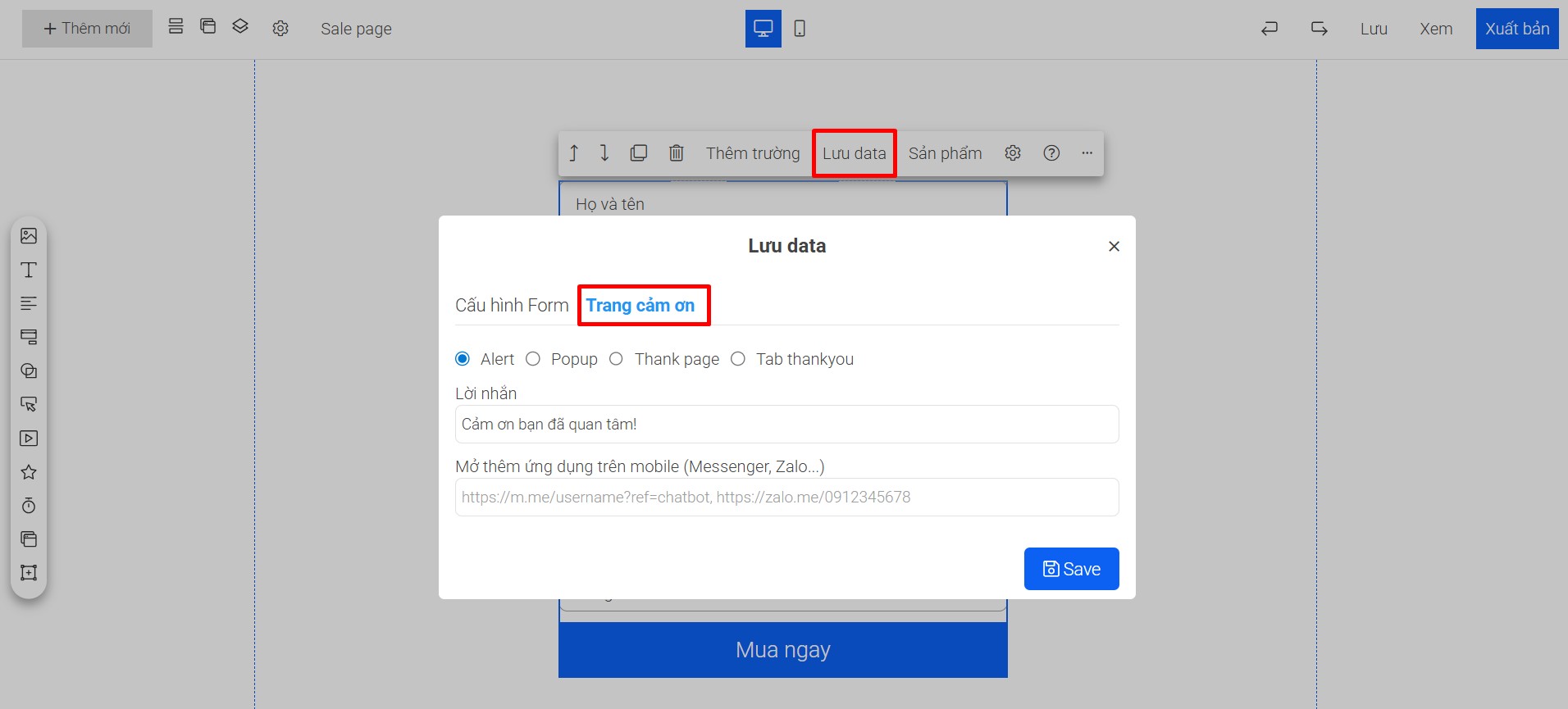Switch to mobile preview icon
This screenshot has height=709, width=1568.
tap(800, 29)
